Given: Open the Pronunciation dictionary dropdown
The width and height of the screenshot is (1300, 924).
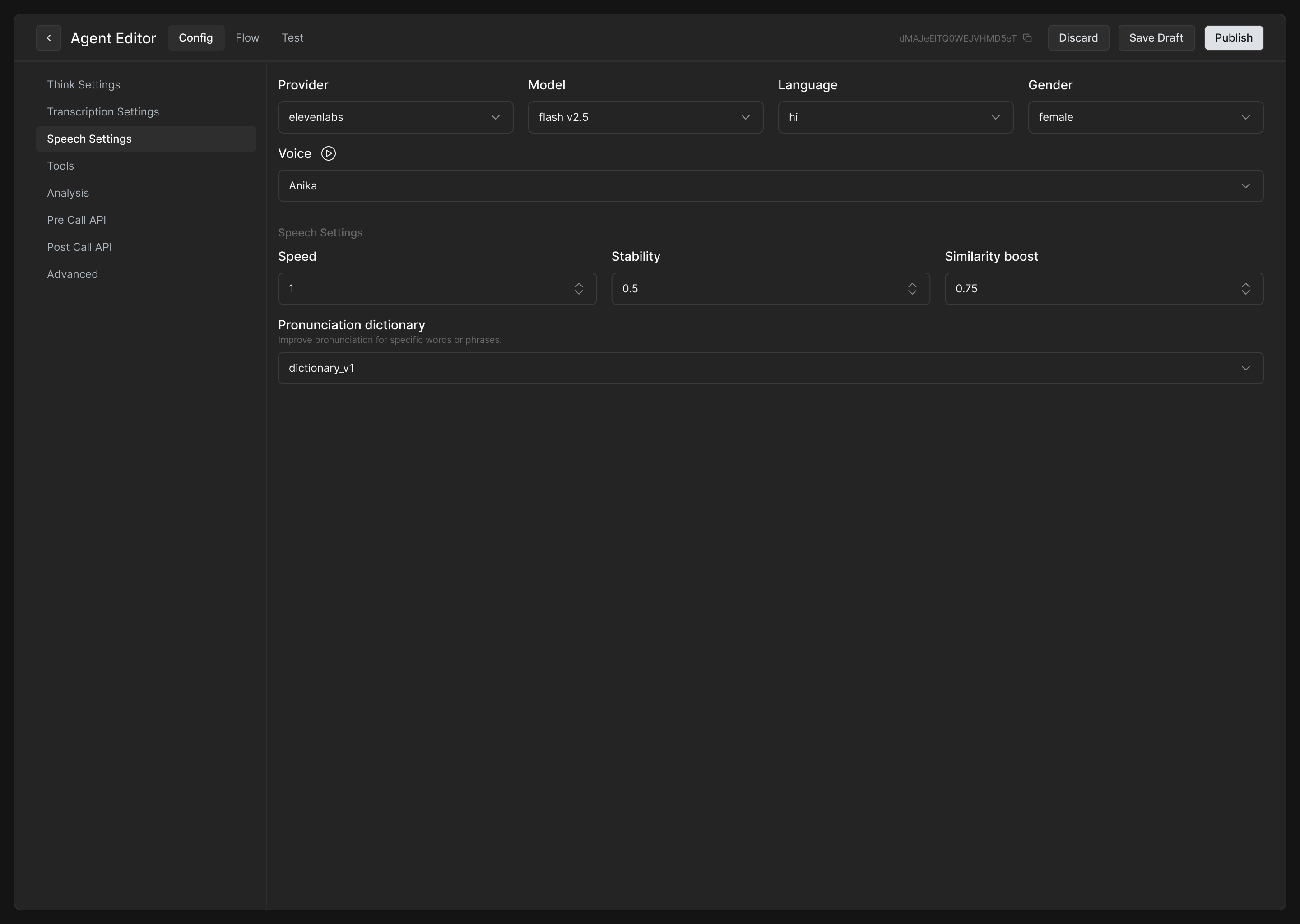Looking at the screenshot, I should tap(770, 368).
